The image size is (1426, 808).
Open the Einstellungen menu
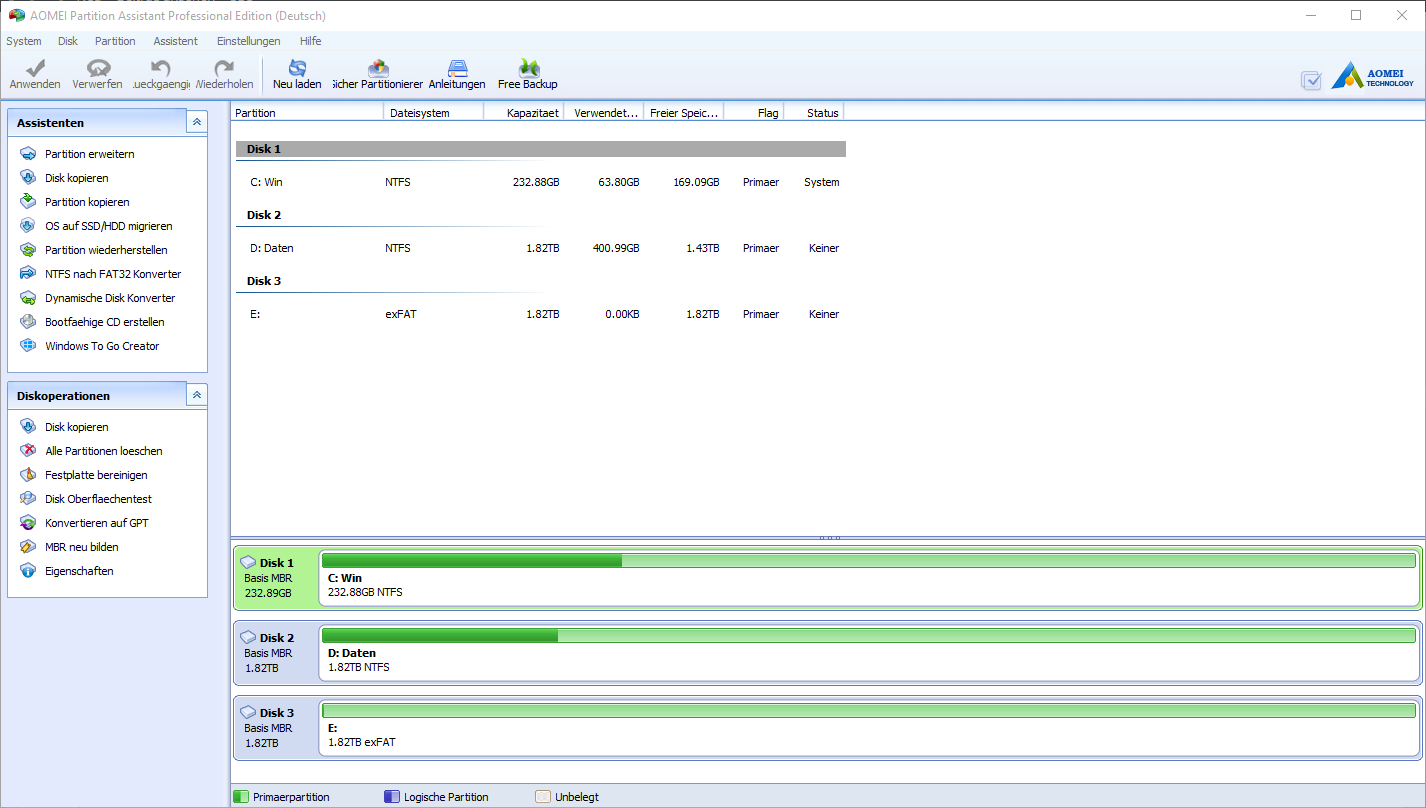coord(249,41)
